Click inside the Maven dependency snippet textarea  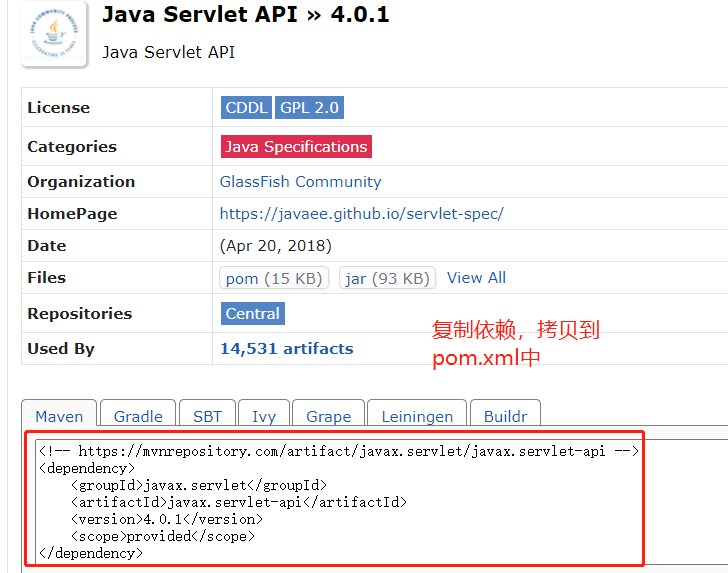pyautogui.click(x=381, y=501)
